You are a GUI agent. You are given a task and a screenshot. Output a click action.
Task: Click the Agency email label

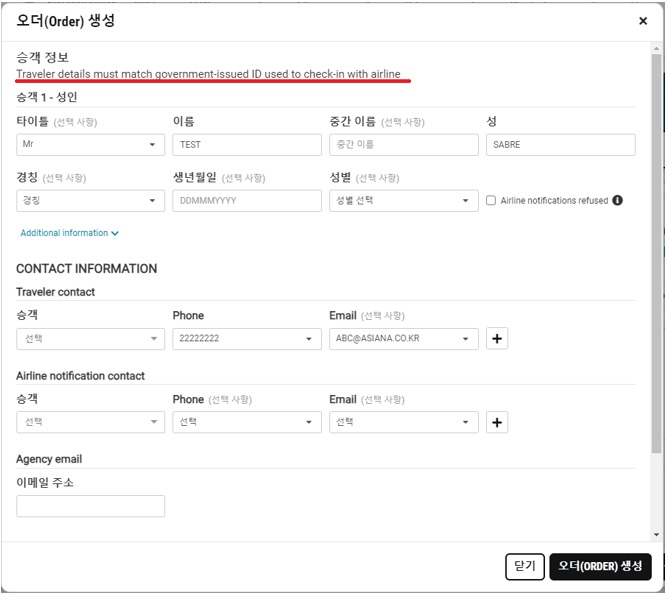(x=49, y=459)
